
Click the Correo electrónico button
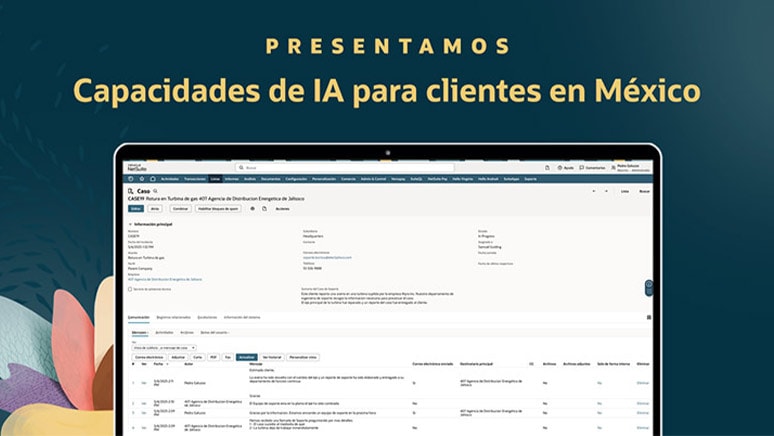149,357
